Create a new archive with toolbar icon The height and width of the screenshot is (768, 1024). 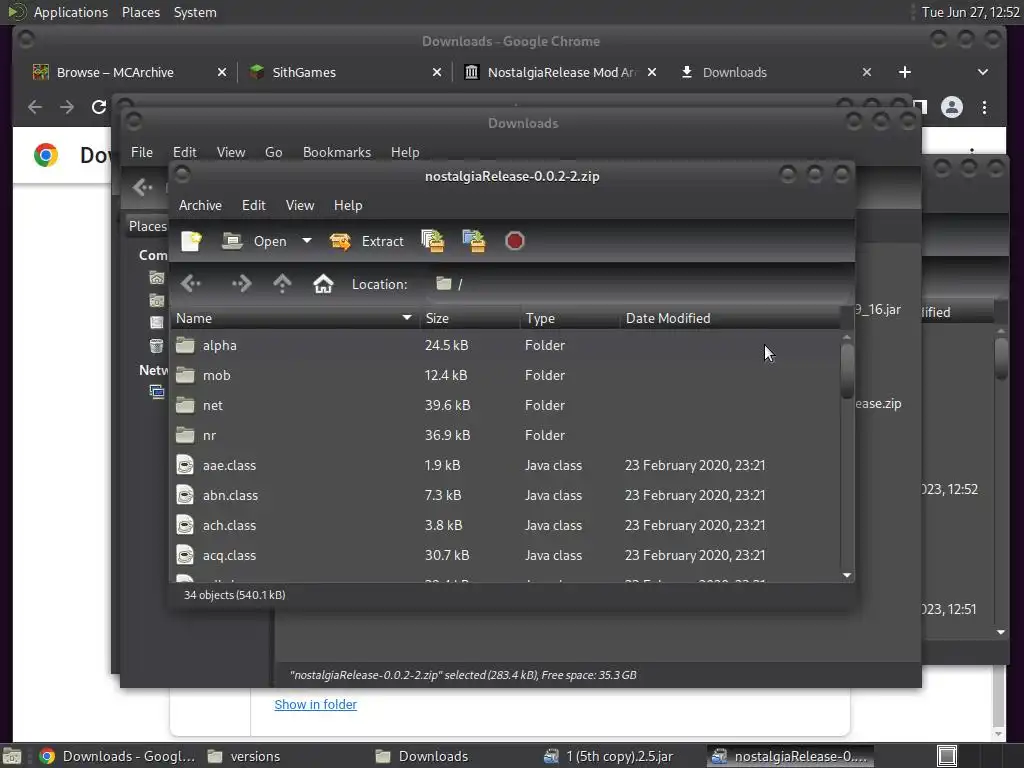point(191,241)
